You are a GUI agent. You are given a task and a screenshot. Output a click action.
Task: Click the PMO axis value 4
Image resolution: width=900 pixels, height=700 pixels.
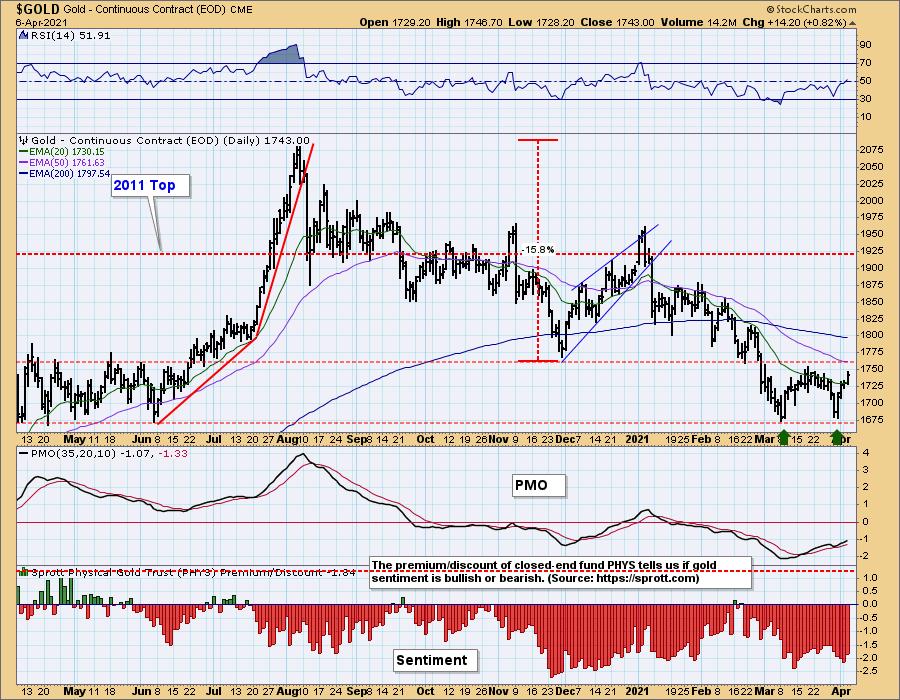[x=866, y=453]
